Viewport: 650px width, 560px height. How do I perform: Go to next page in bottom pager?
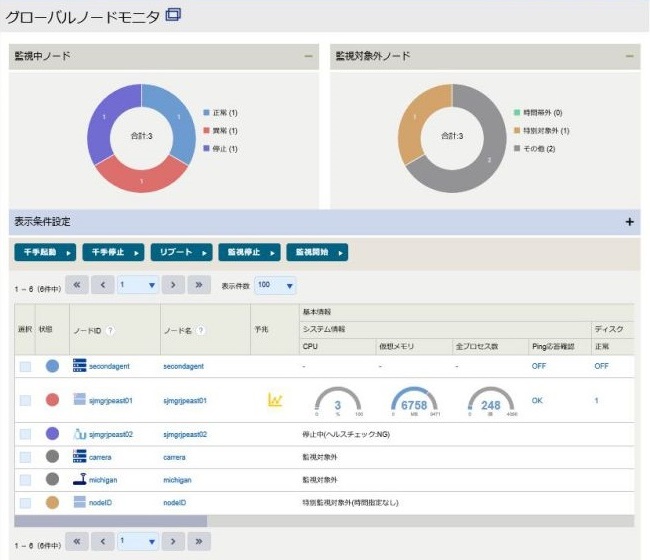point(173,541)
